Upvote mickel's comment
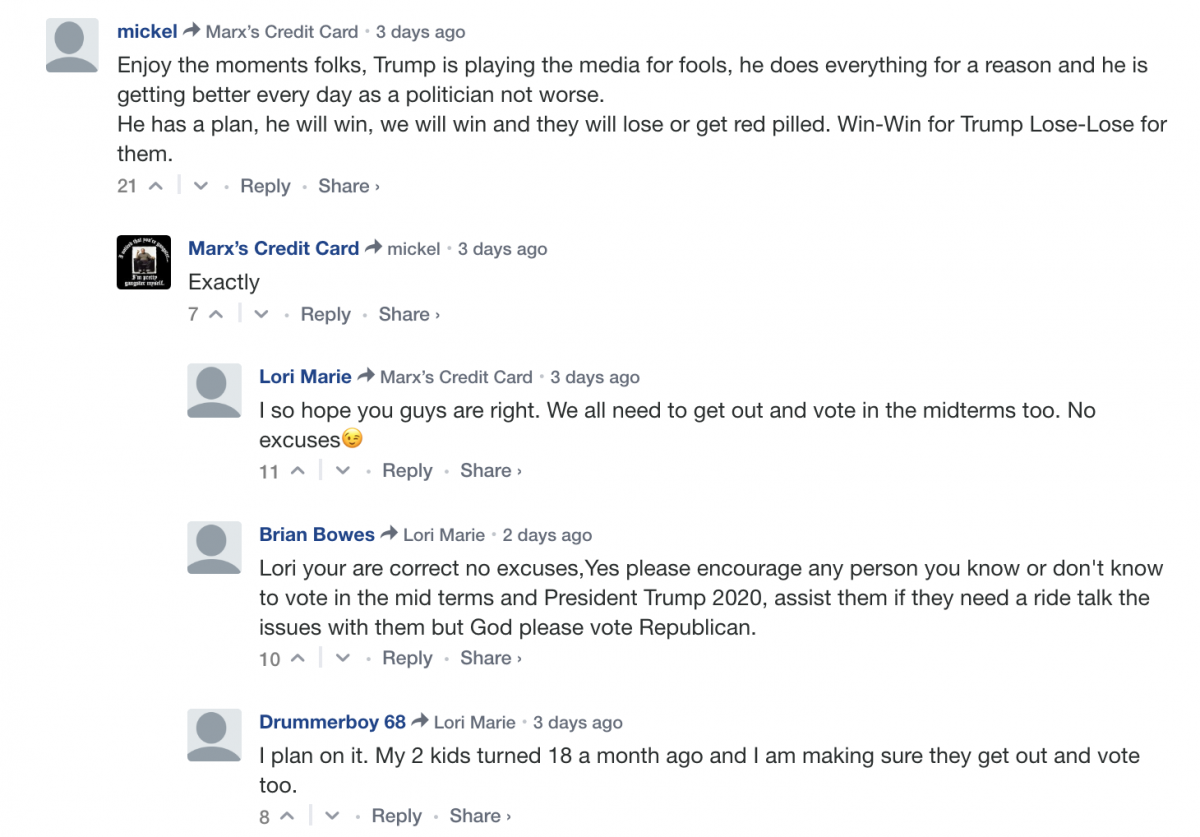The height and width of the screenshot is (837, 1200). coord(155,186)
